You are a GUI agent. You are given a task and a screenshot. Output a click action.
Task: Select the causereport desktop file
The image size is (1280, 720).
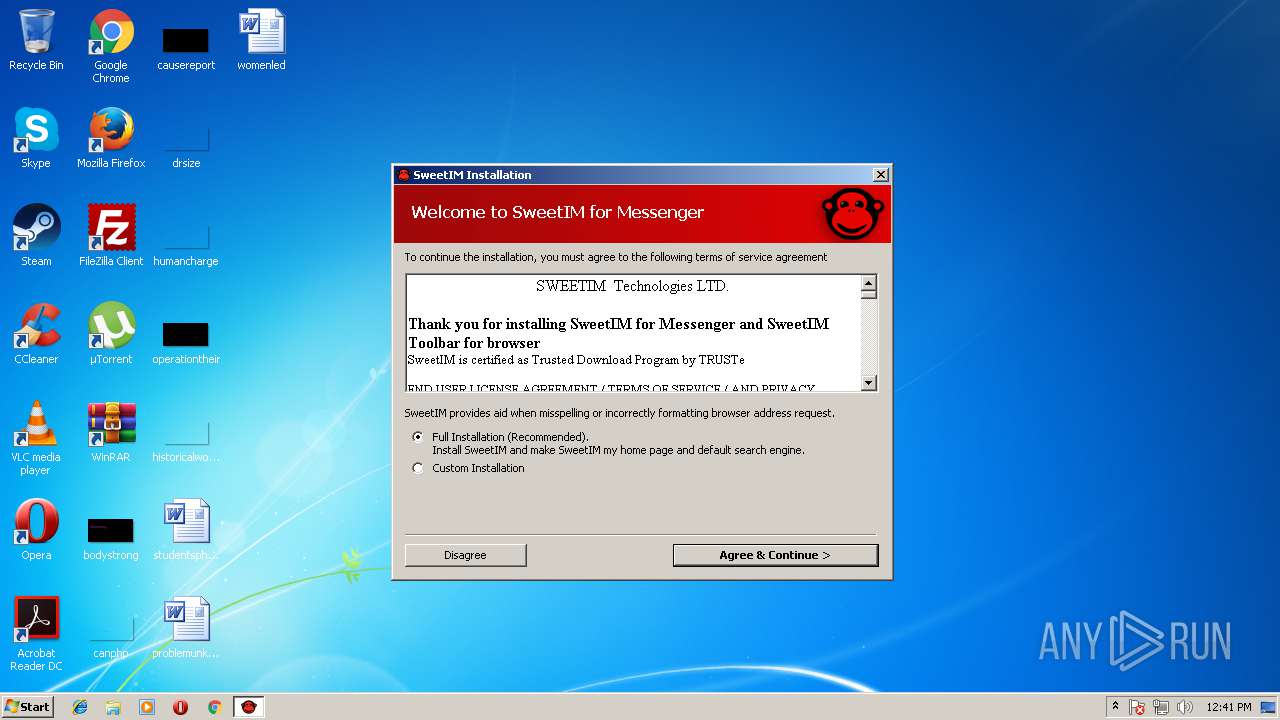[186, 50]
